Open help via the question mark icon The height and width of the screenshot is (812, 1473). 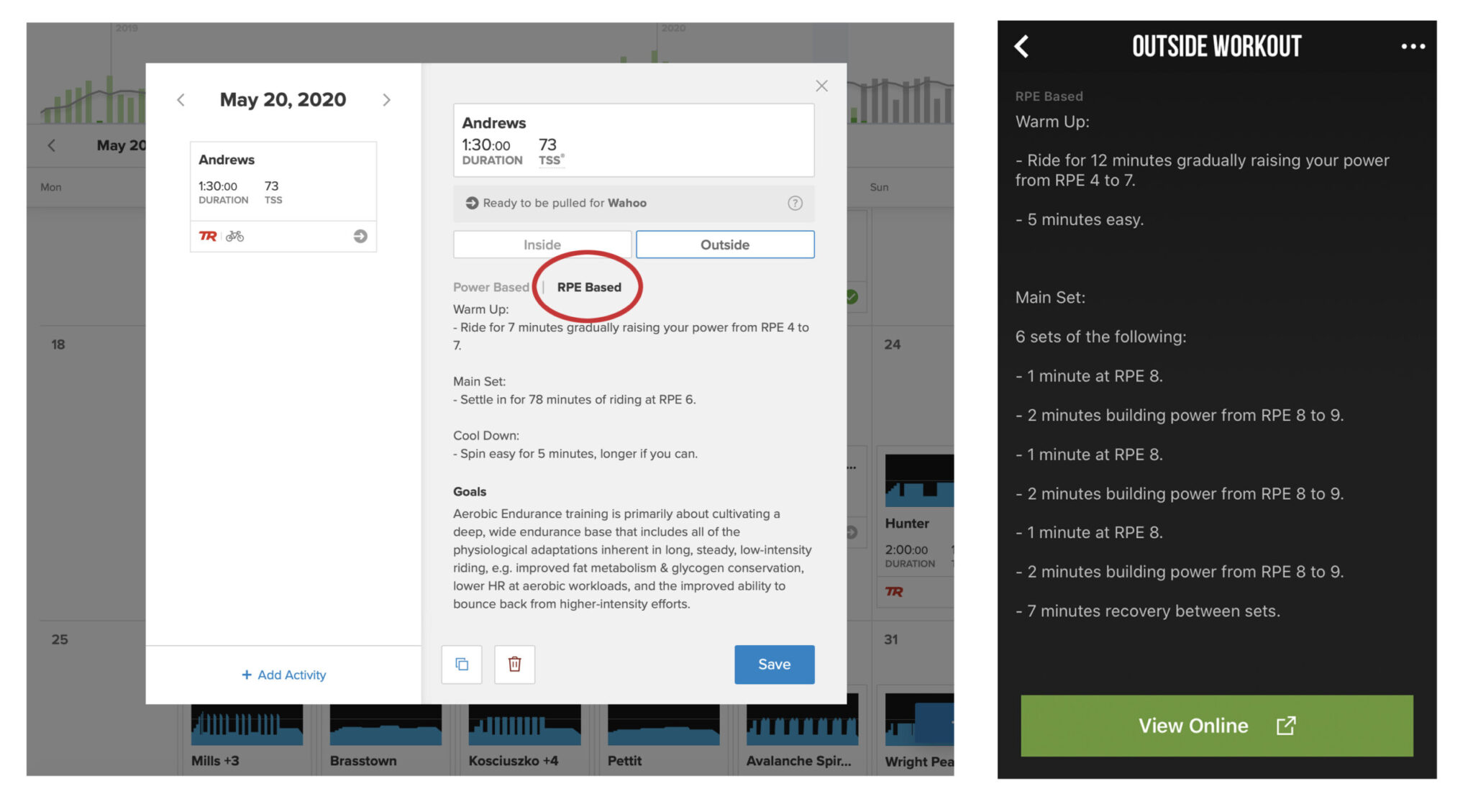point(795,203)
